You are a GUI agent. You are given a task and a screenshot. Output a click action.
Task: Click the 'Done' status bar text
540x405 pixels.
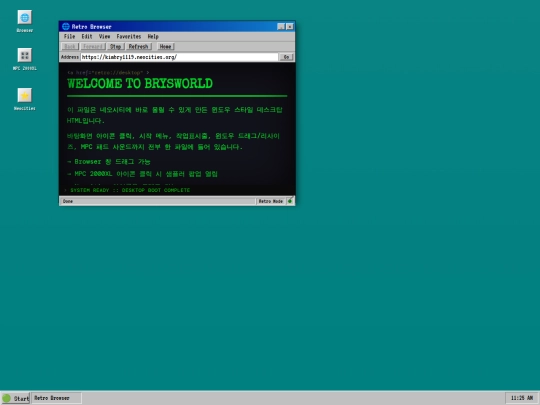tap(68, 201)
